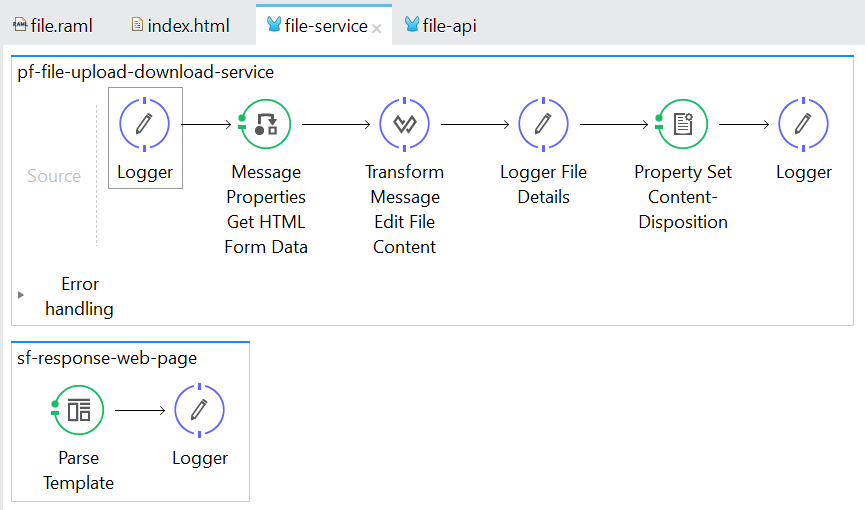Screen dimensions: 865x510
Task: Select the Parse Template component icon
Action: [79, 410]
